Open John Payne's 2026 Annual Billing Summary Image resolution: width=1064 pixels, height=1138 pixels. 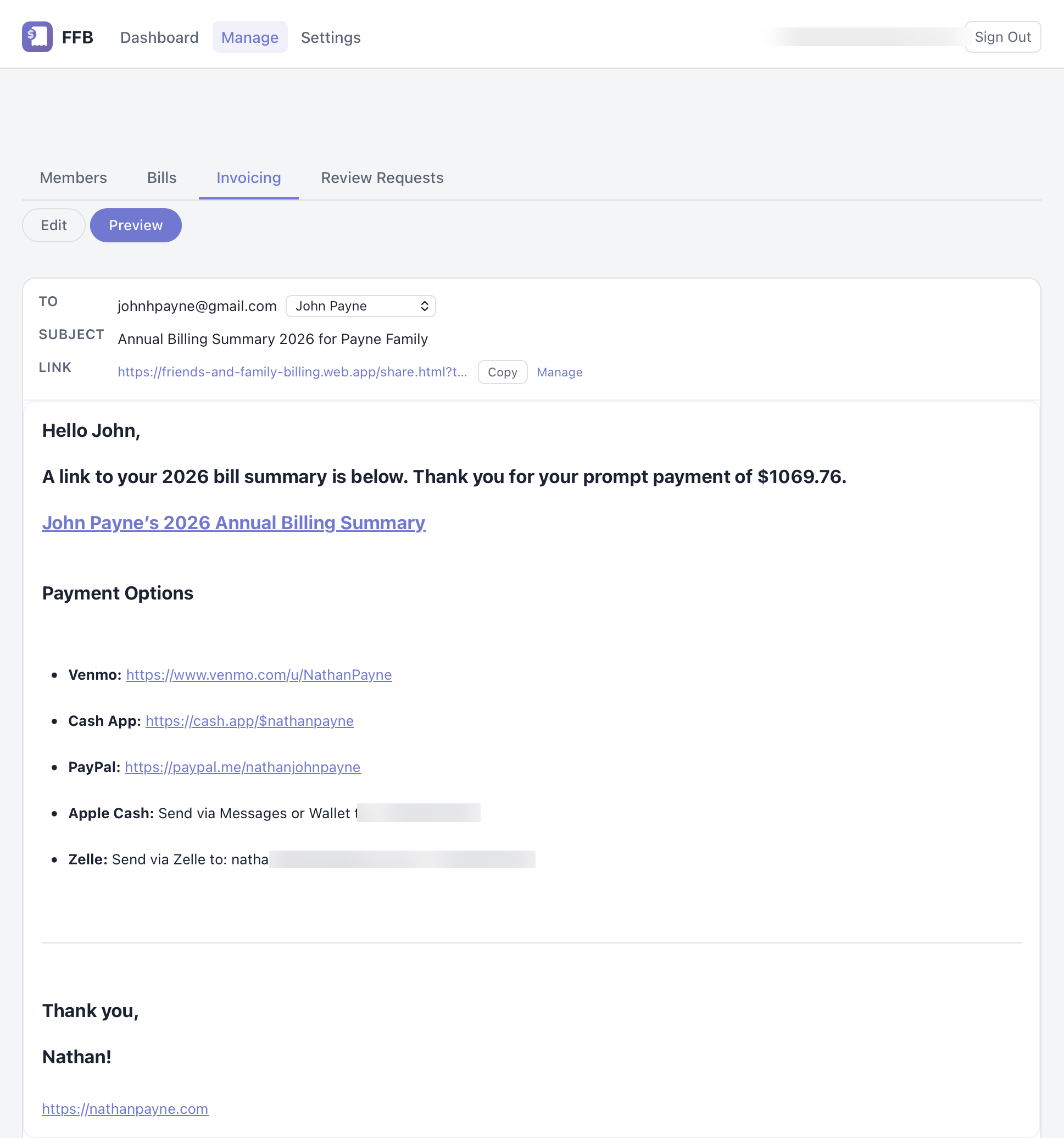[233, 523]
